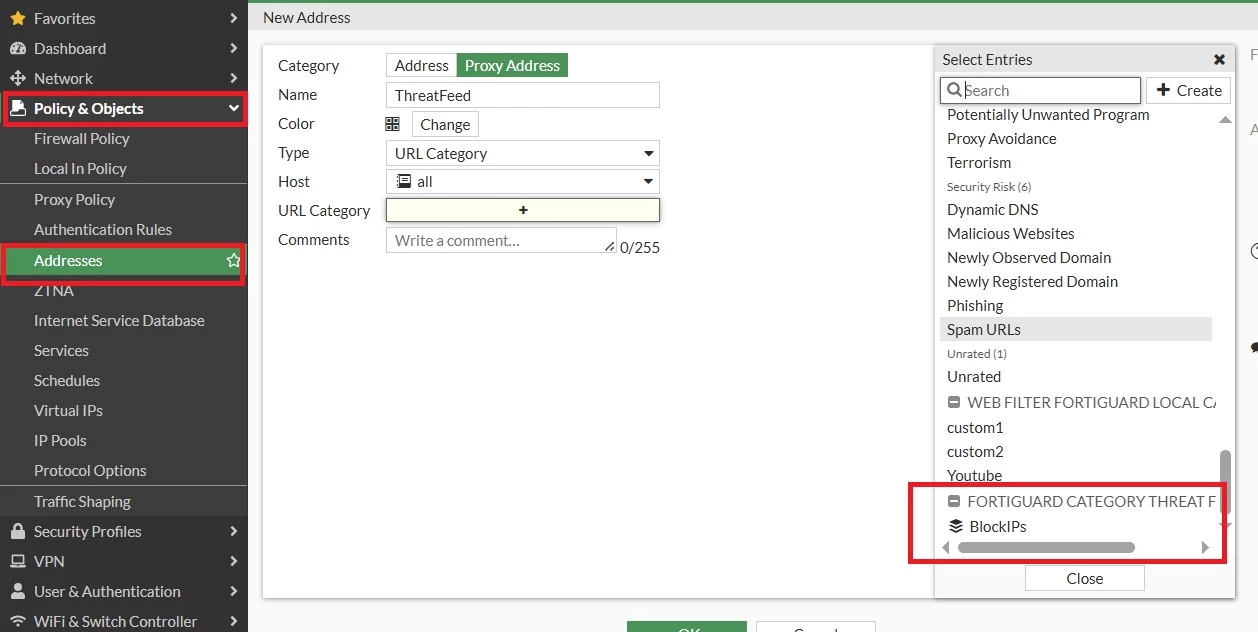Click the list scroll-left arrow
This screenshot has width=1258, height=632.
point(946,547)
